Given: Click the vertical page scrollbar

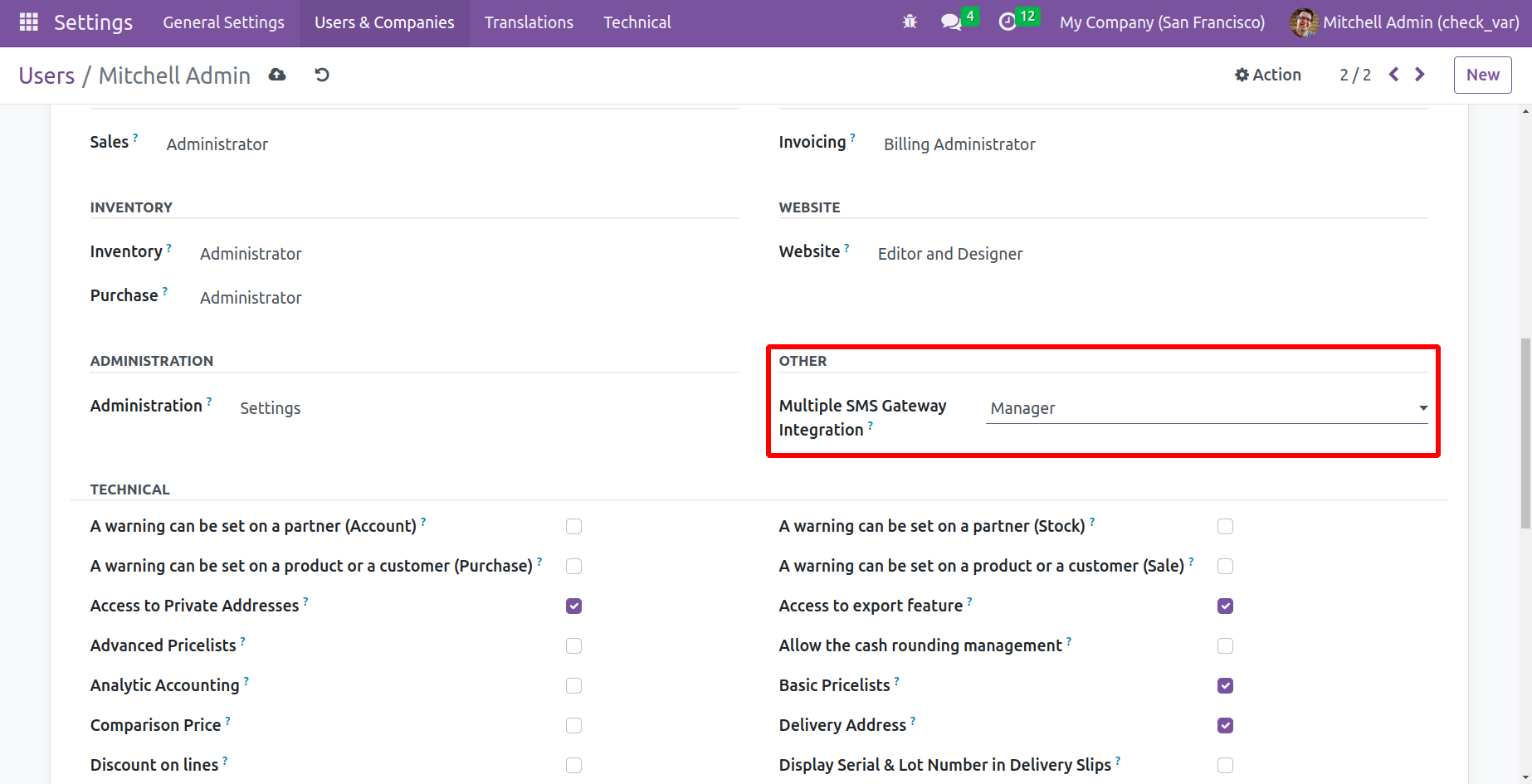Looking at the screenshot, I should 1525,431.
